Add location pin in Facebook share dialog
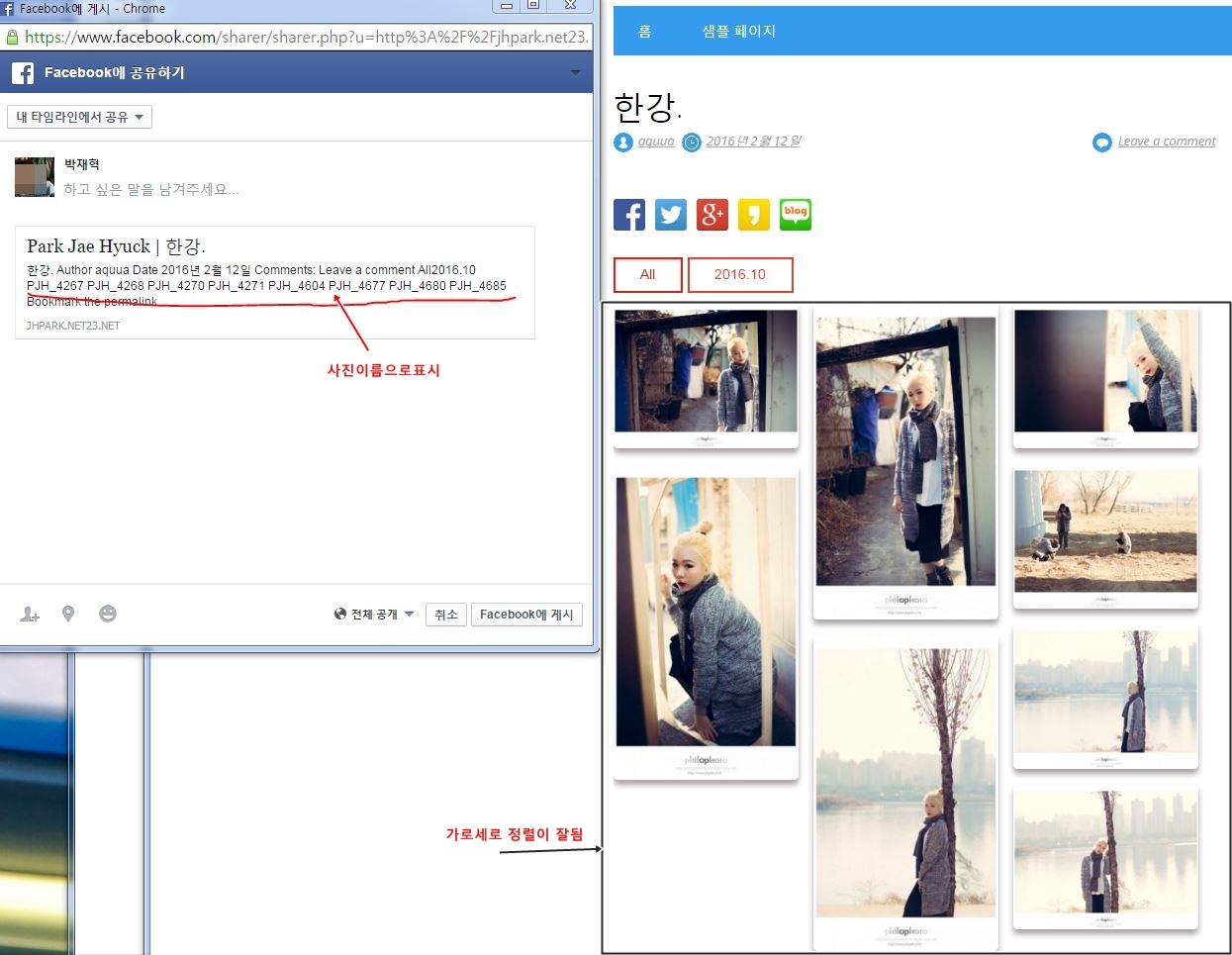 tap(68, 615)
